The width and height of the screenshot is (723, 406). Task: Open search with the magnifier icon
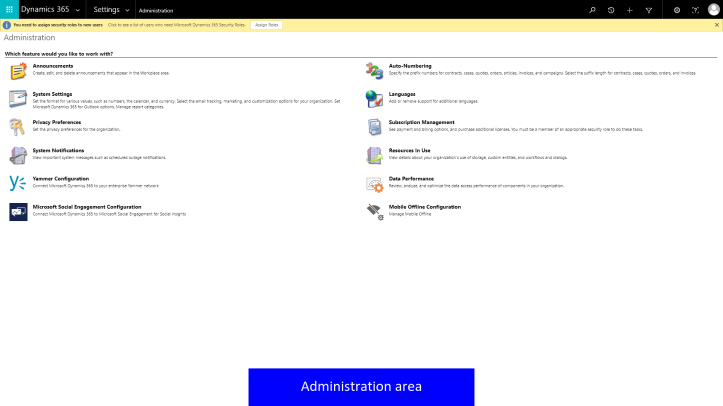tap(592, 10)
